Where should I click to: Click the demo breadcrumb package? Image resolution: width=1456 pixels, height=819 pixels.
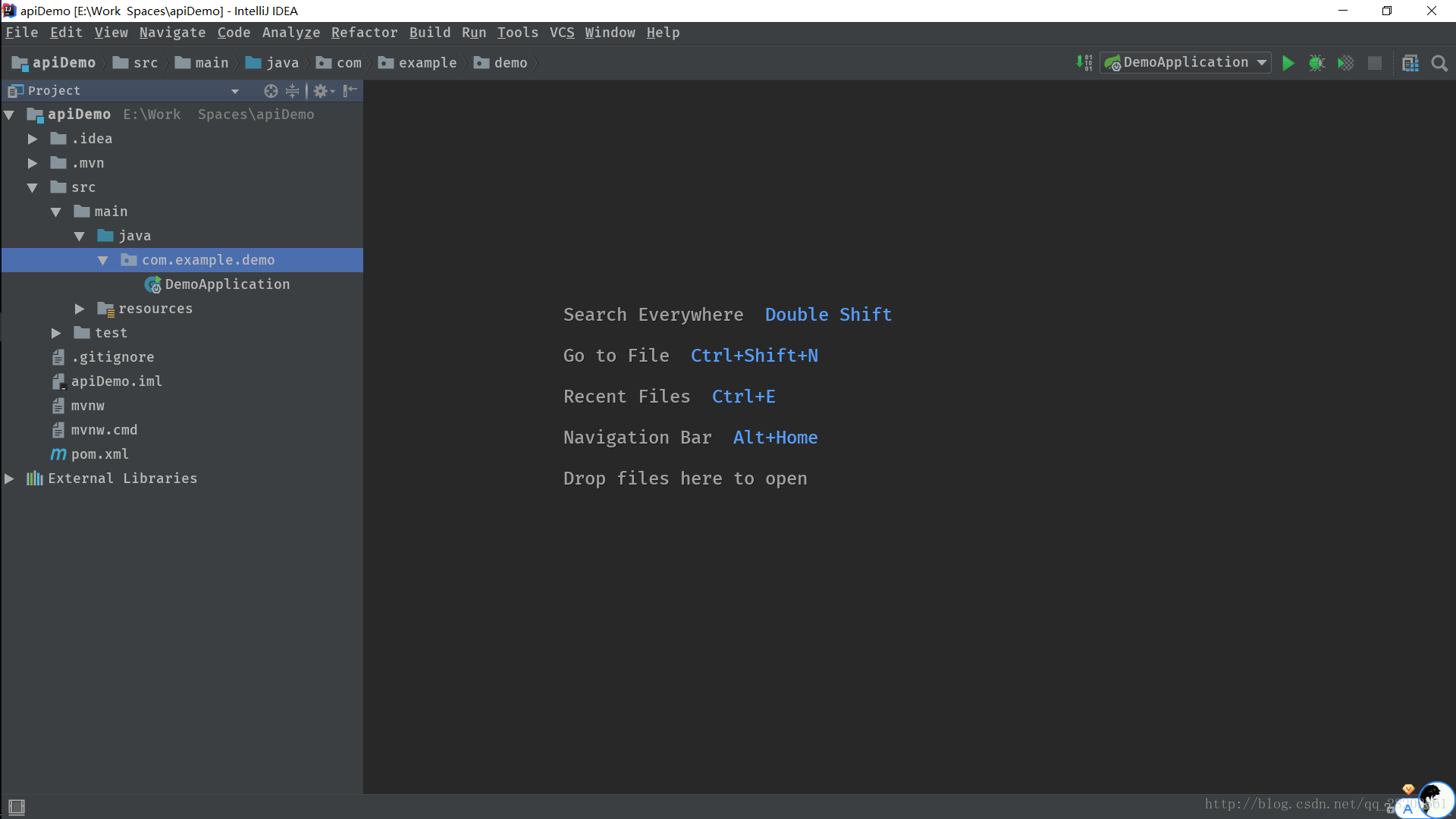500,63
